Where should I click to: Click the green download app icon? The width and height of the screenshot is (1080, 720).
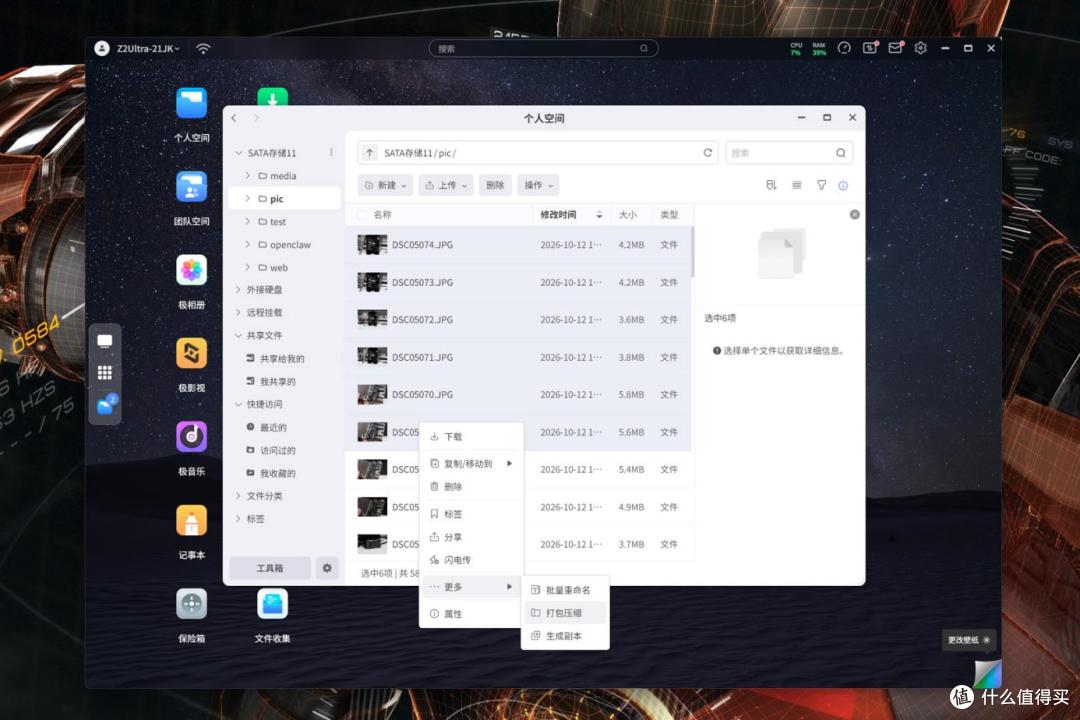coord(272,97)
